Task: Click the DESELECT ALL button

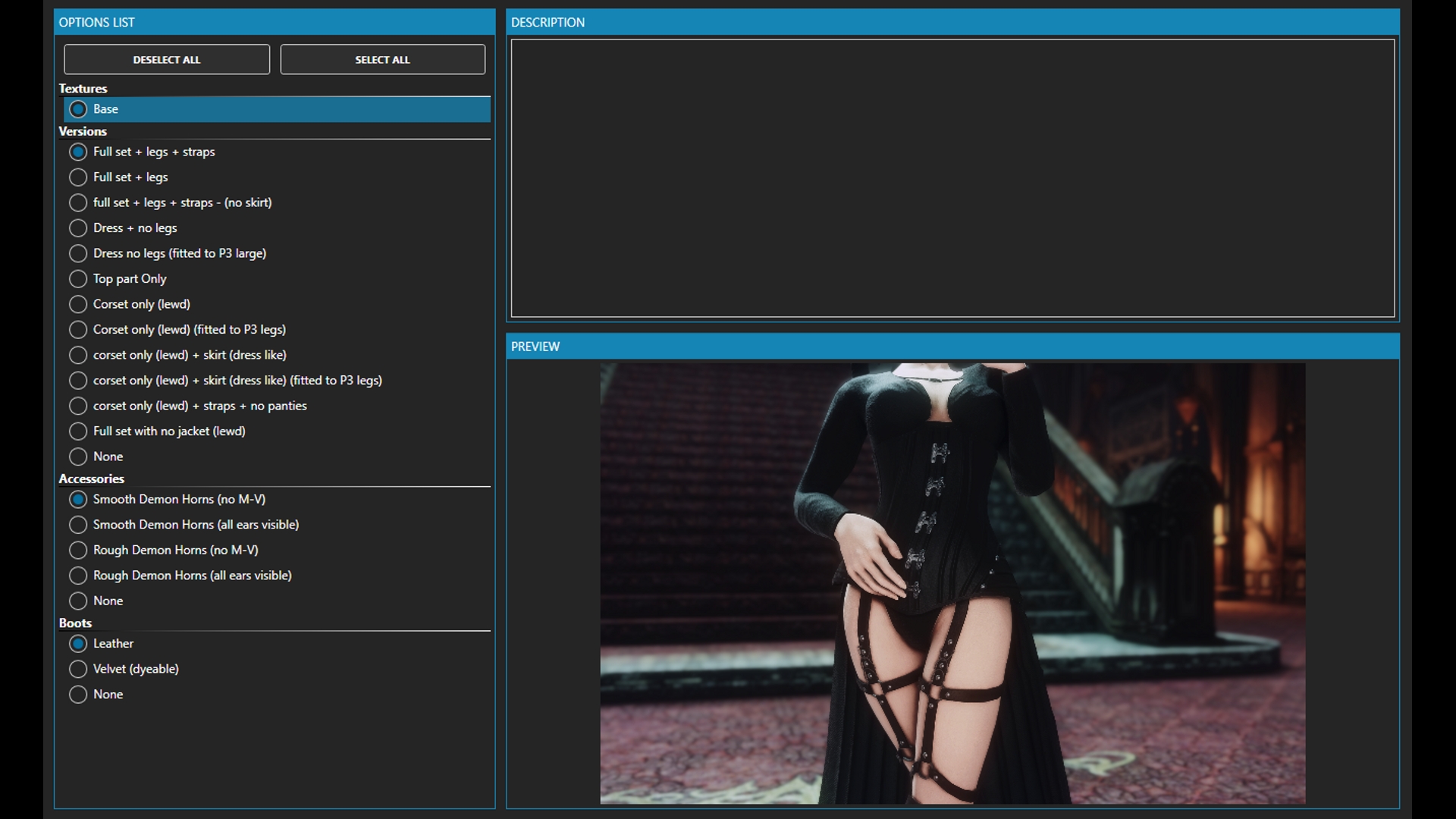Action: click(x=167, y=59)
